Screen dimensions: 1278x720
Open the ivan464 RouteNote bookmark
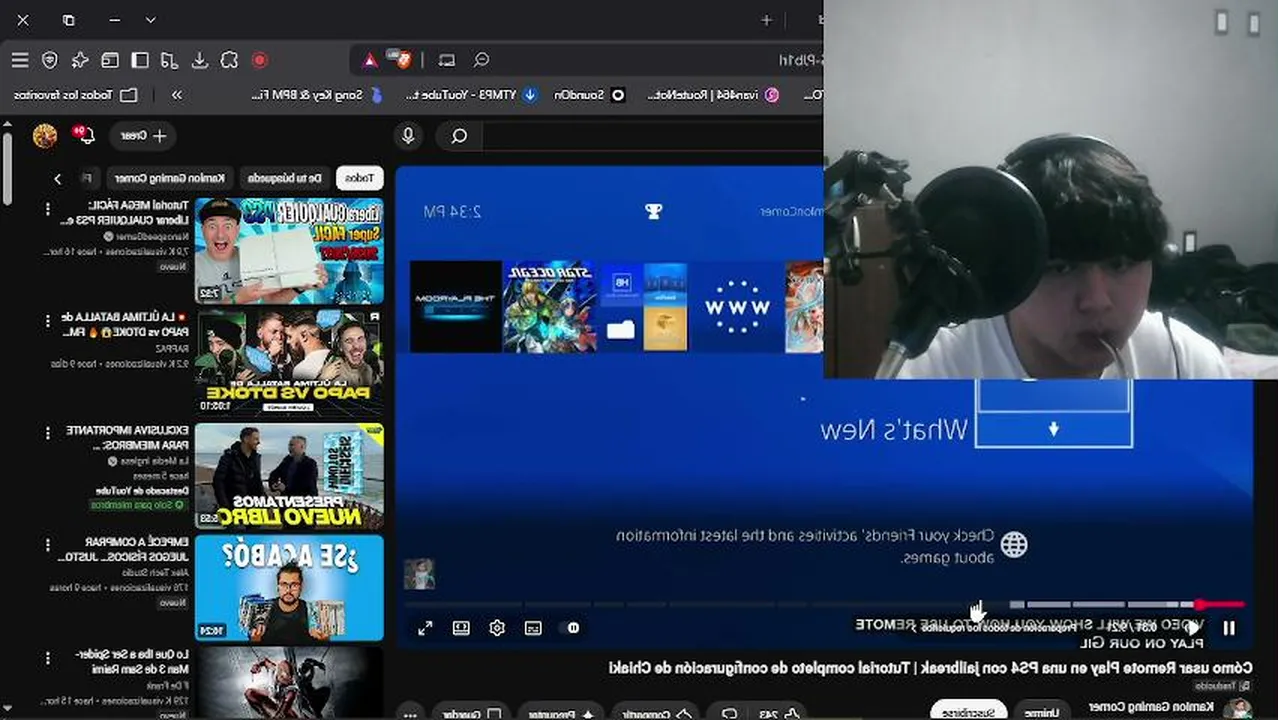714,95
